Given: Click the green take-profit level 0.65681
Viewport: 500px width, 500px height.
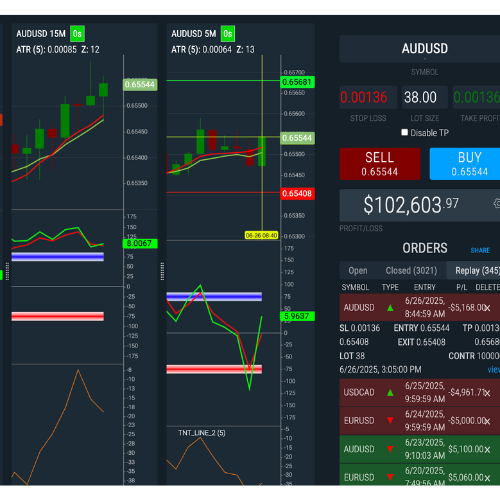Looking at the screenshot, I should click(297, 82).
